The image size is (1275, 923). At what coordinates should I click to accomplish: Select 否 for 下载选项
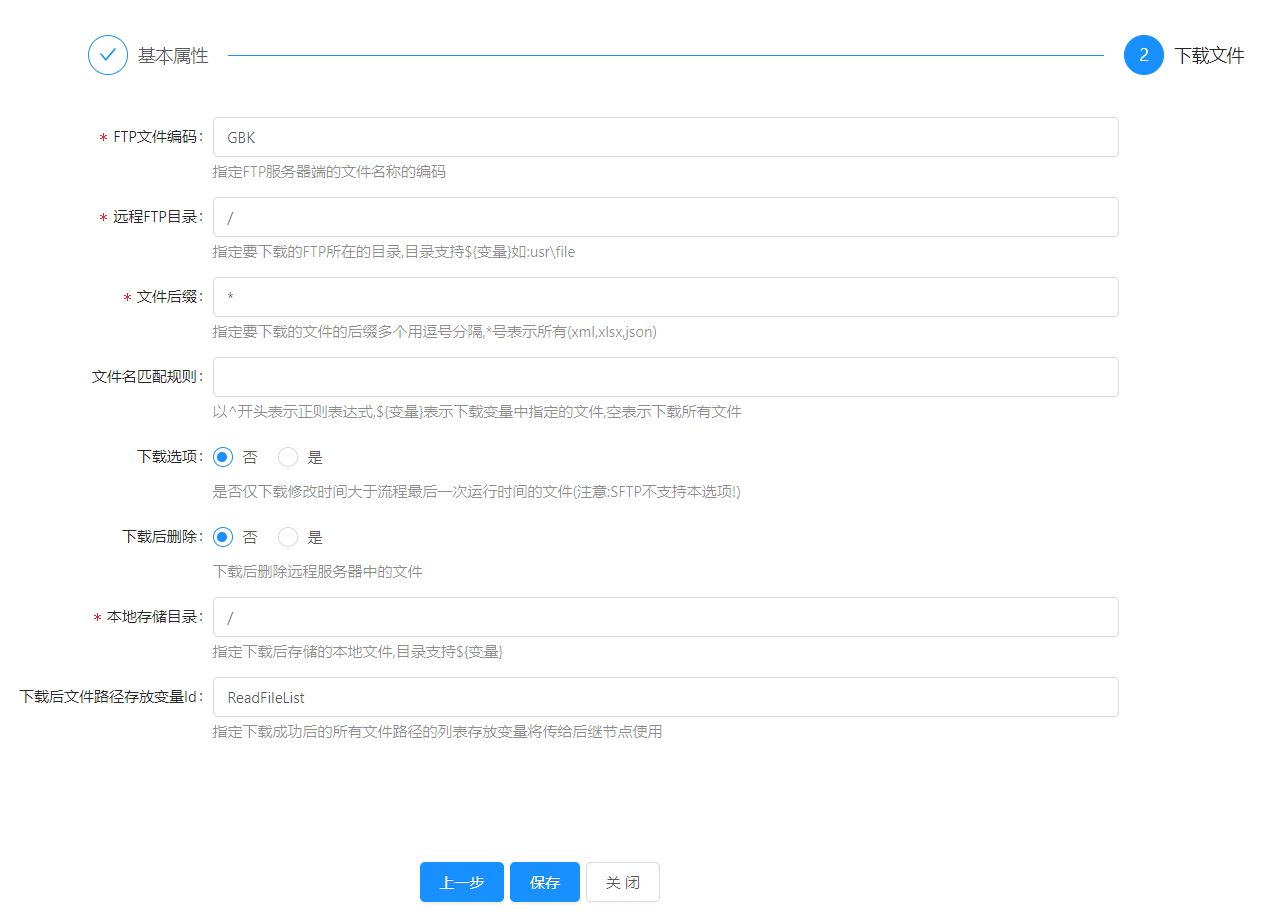click(223, 457)
